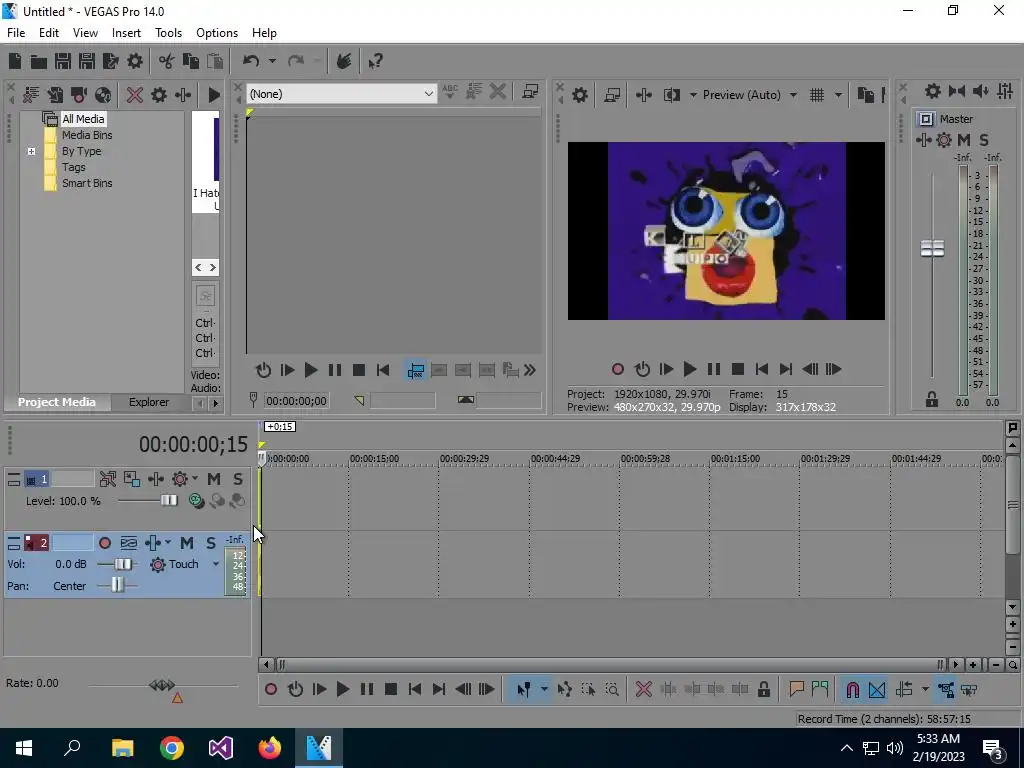The width and height of the screenshot is (1024, 768).
Task: Arm audio track 2 for record
Action: (104, 543)
